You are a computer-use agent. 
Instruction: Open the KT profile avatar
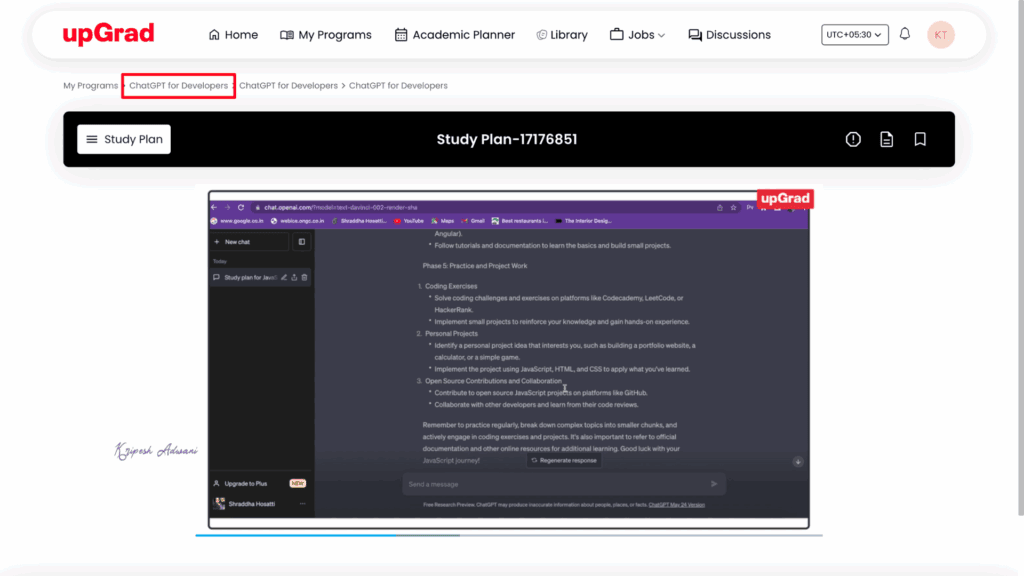(x=940, y=34)
